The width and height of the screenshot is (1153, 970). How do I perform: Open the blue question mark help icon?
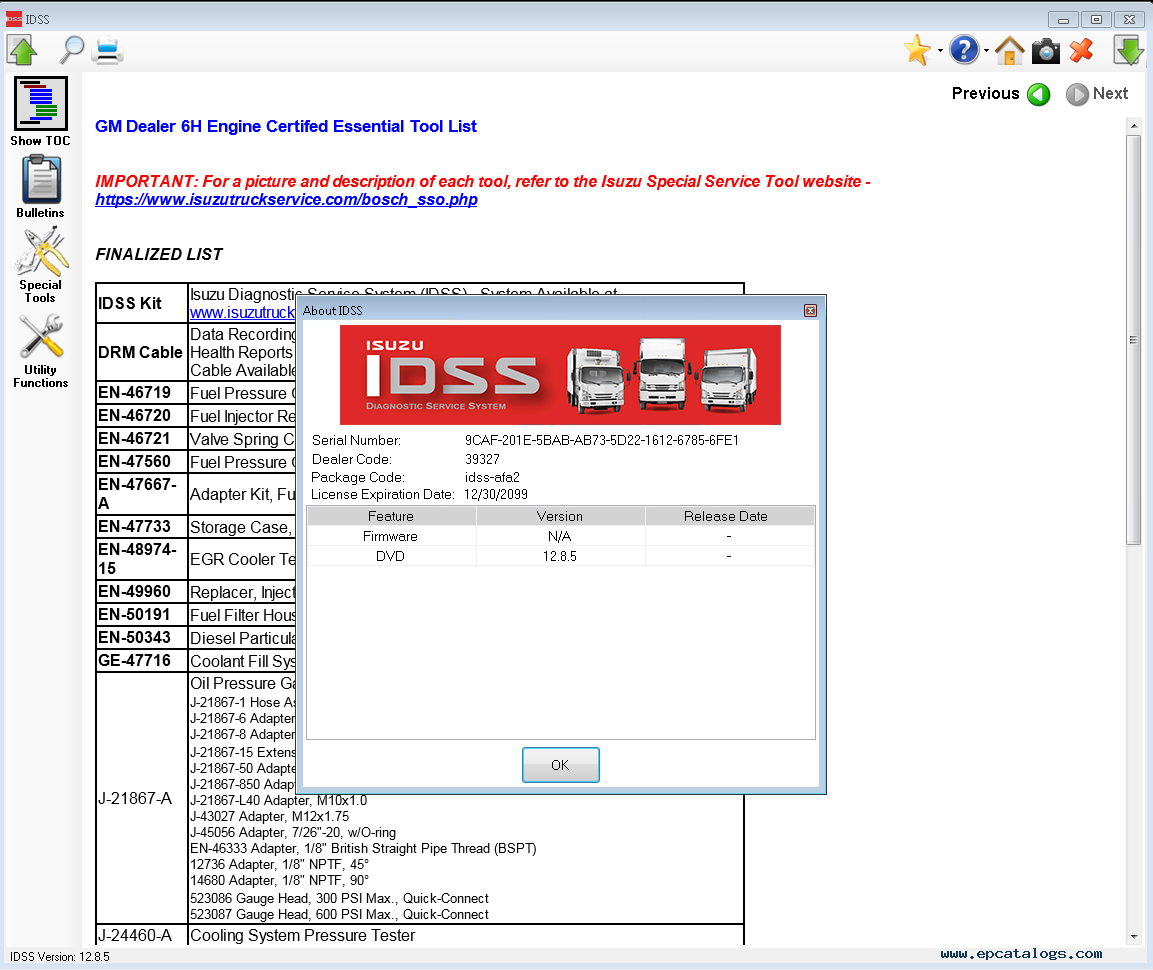pyautogui.click(x=964, y=50)
